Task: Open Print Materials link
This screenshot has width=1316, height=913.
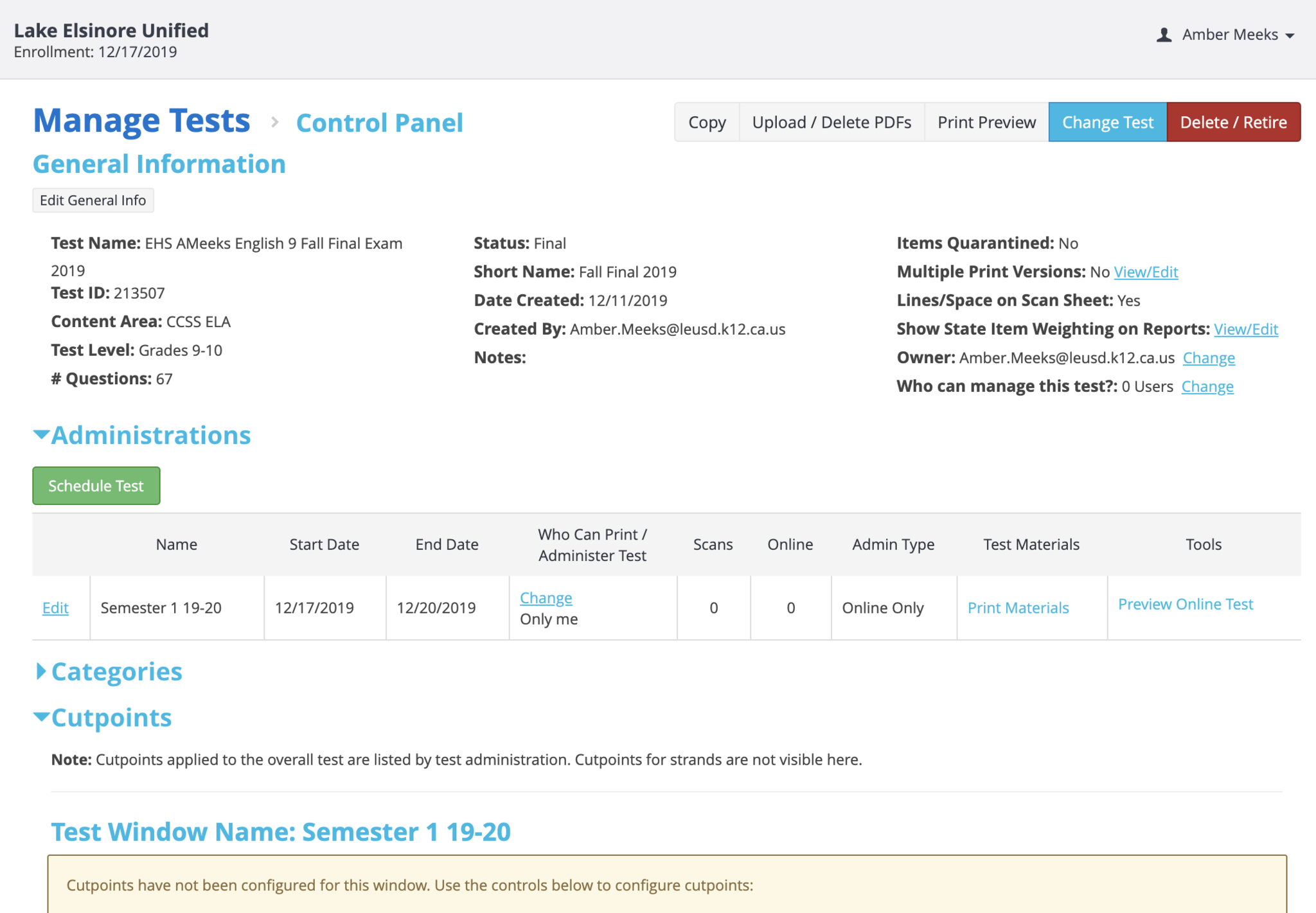Action: (1018, 608)
